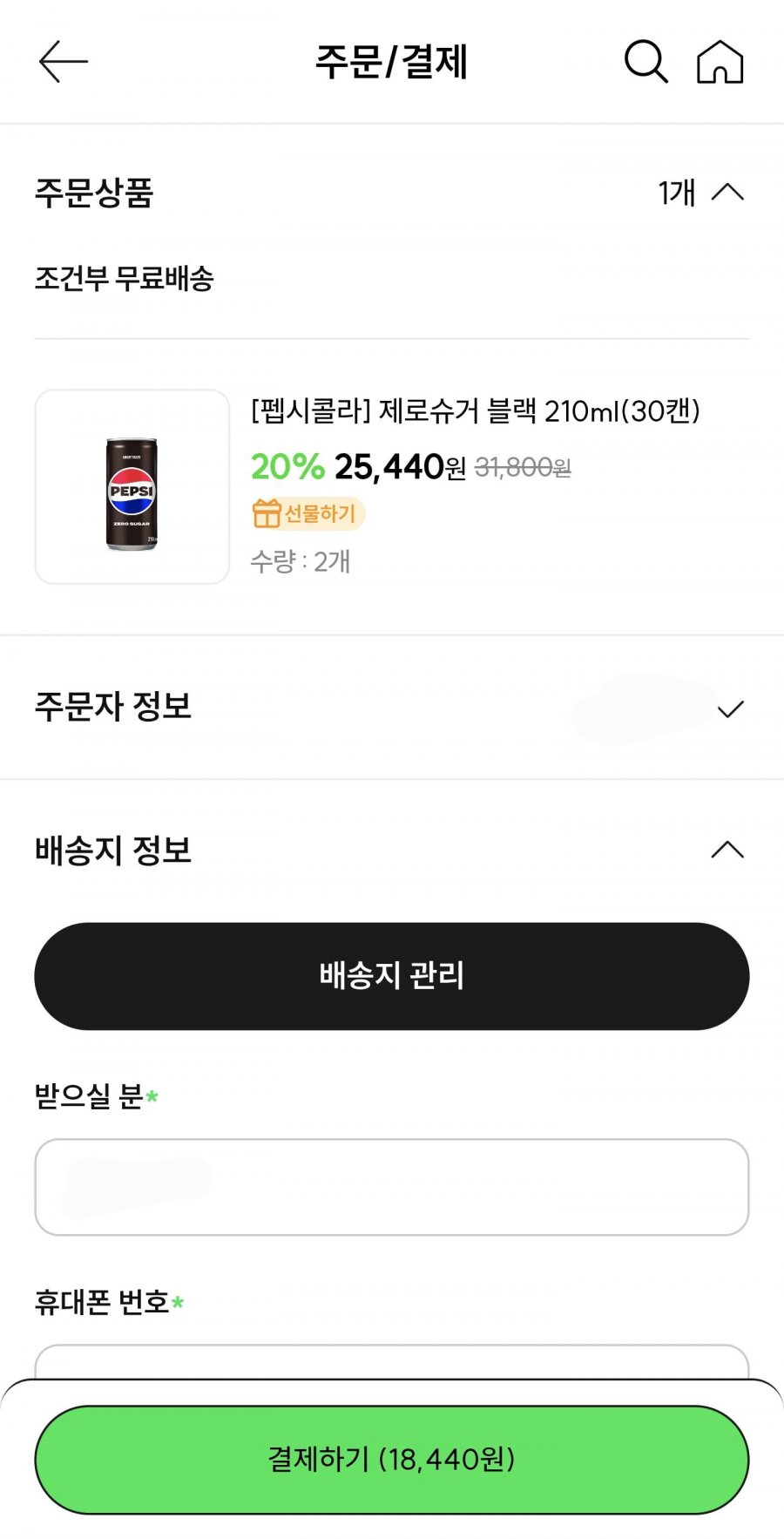Tap the 배송지 정보 header text

tap(113, 850)
